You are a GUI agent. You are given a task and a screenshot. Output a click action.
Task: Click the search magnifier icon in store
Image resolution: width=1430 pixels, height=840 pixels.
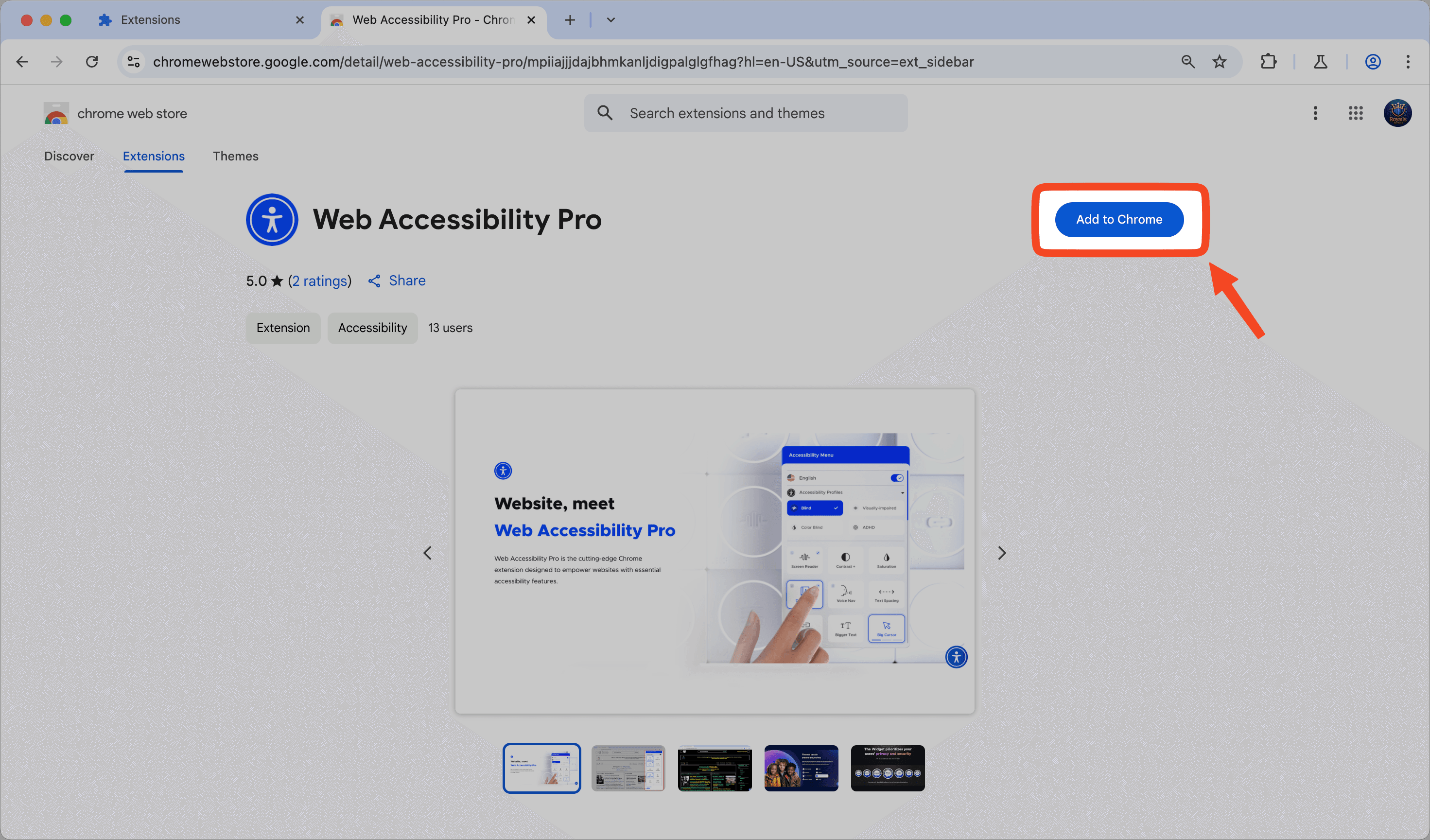click(x=605, y=113)
